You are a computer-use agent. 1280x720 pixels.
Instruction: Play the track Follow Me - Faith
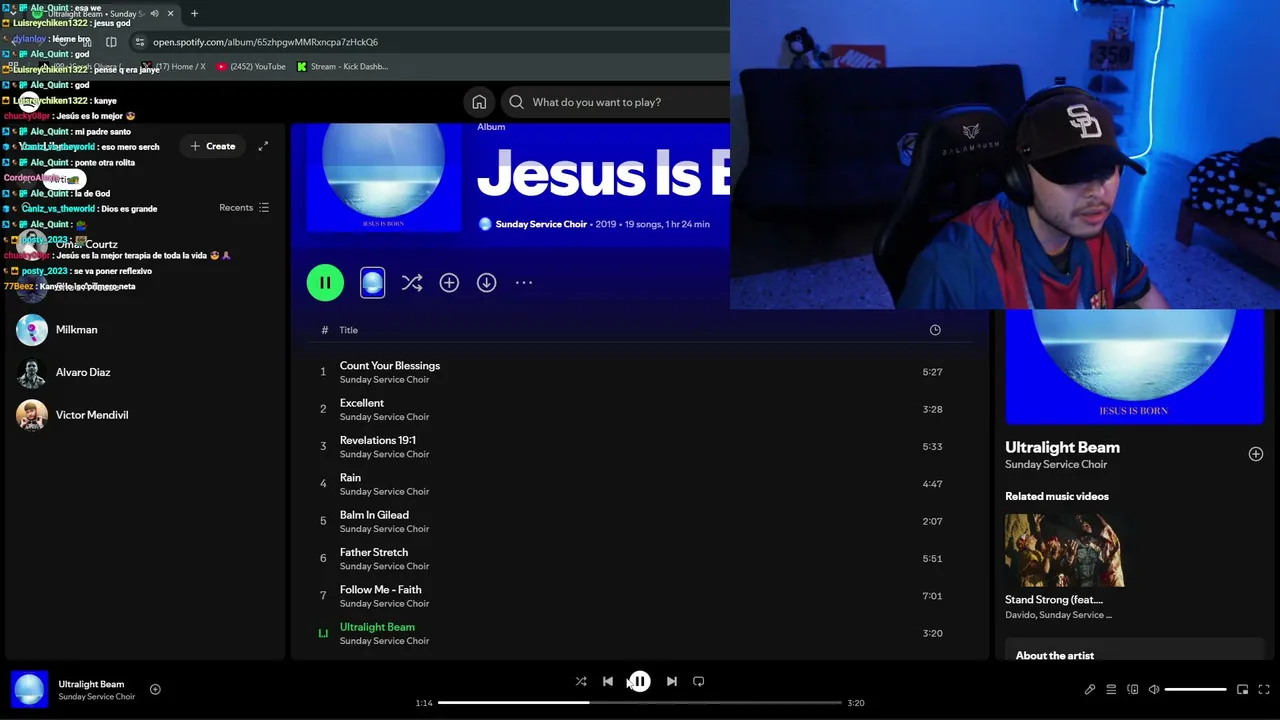(x=640, y=596)
